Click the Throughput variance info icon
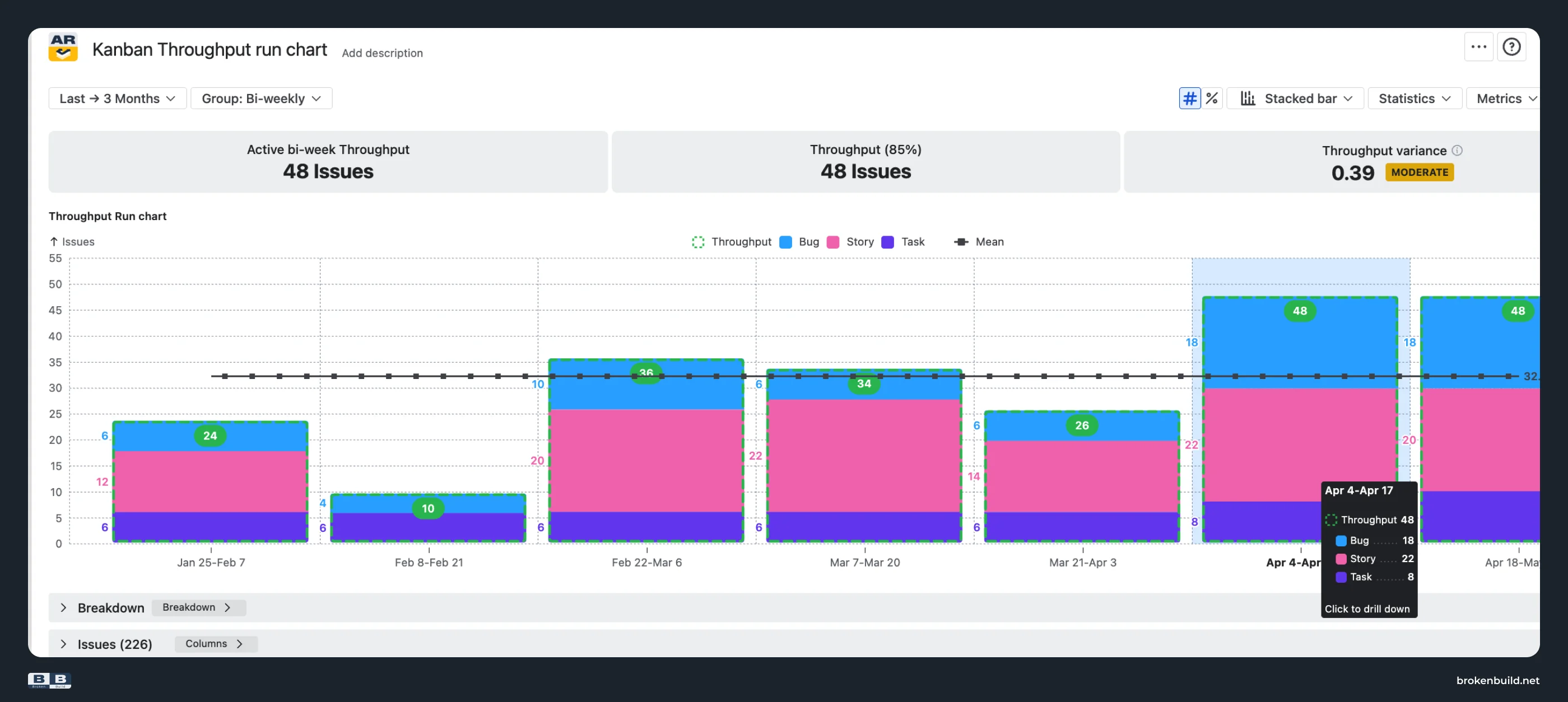The width and height of the screenshot is (1568, 702). click(1457, 150)
